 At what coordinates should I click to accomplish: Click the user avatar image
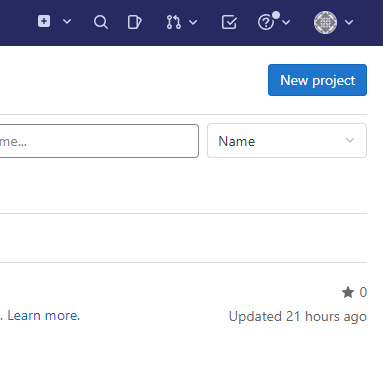pyautogui.click(x=325, y=22)
